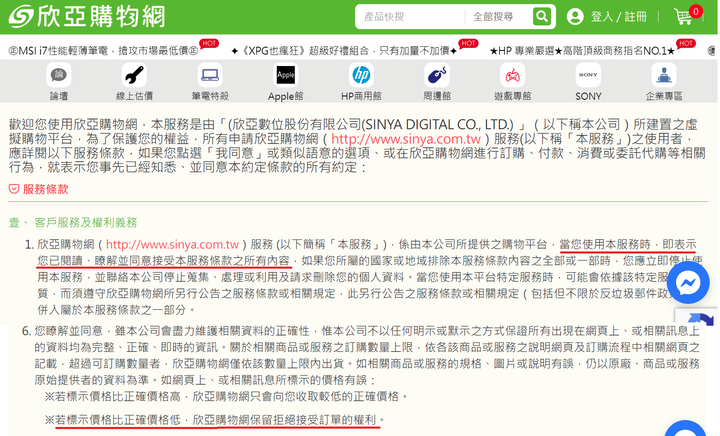Screen dimensions: 720x436
Task: Open the shopping cart icon
Action: click(x=683, y=17)
